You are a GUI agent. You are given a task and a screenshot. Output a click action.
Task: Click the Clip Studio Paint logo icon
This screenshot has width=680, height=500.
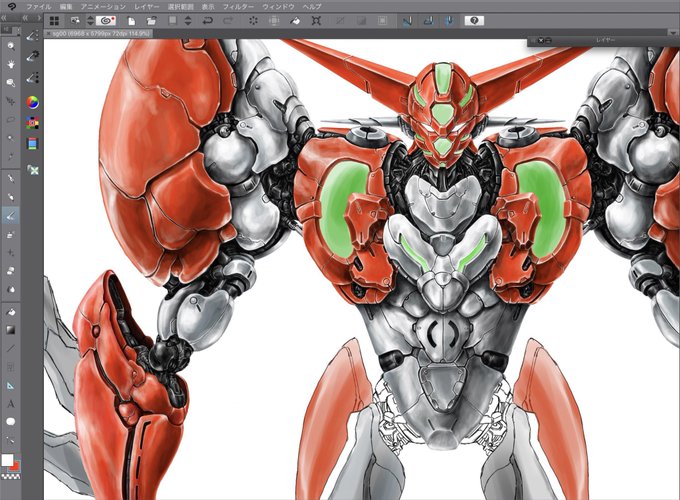coord(13,6)
